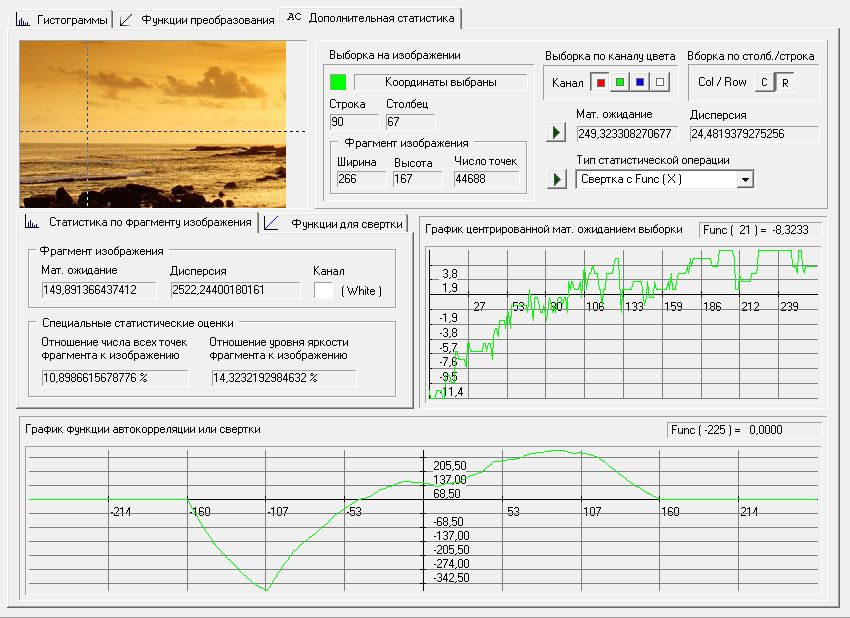
Task: Click the ( White ) channel label
Action: click(x=361, y=291)
